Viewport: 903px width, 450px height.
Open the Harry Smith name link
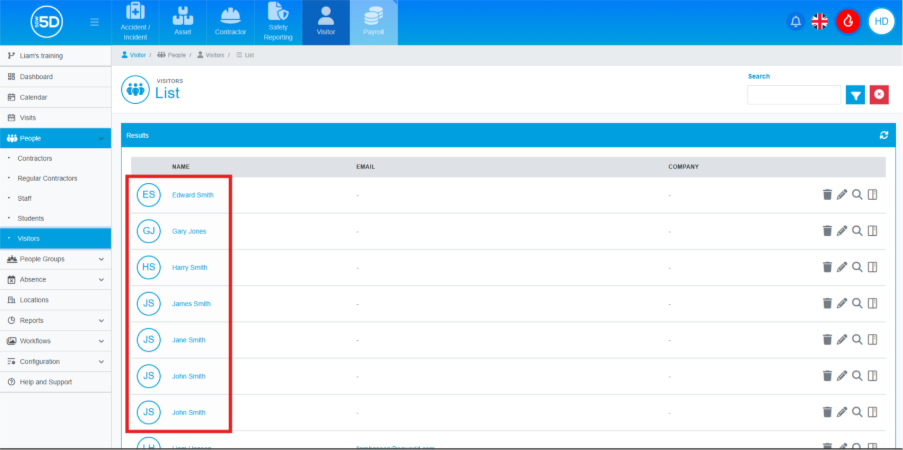click(189, 267)
